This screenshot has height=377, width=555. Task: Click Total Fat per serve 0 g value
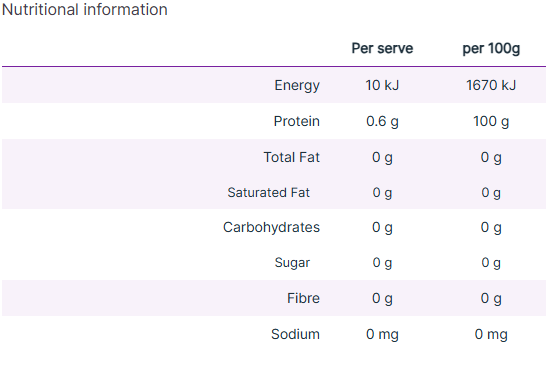click(x=382, y=158)
